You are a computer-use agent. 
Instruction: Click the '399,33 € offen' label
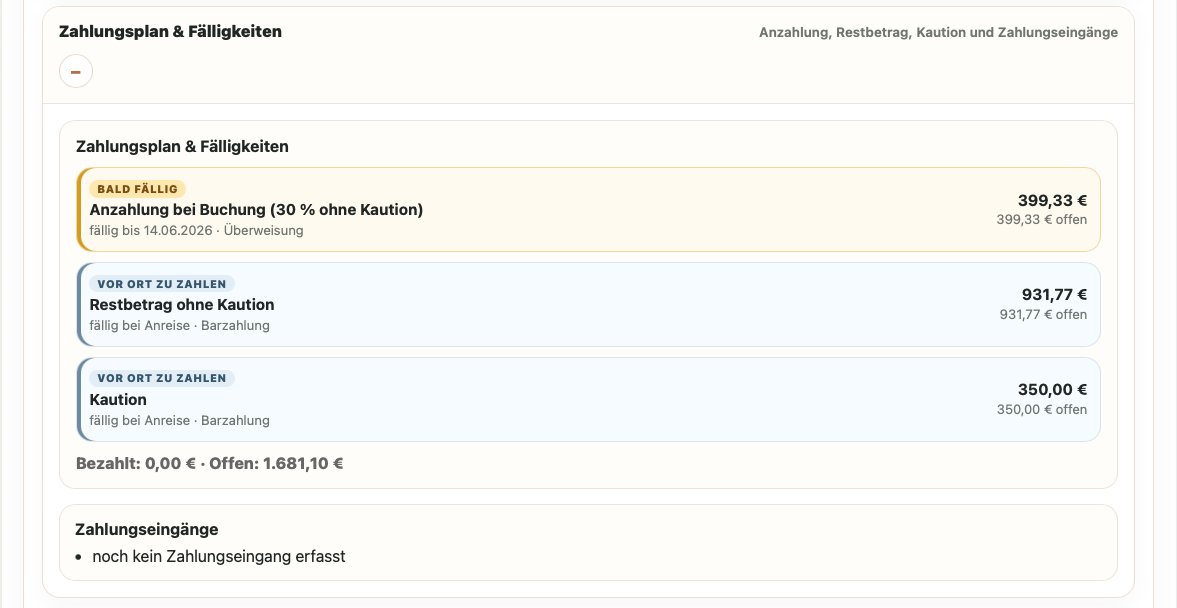point(1042,220)
